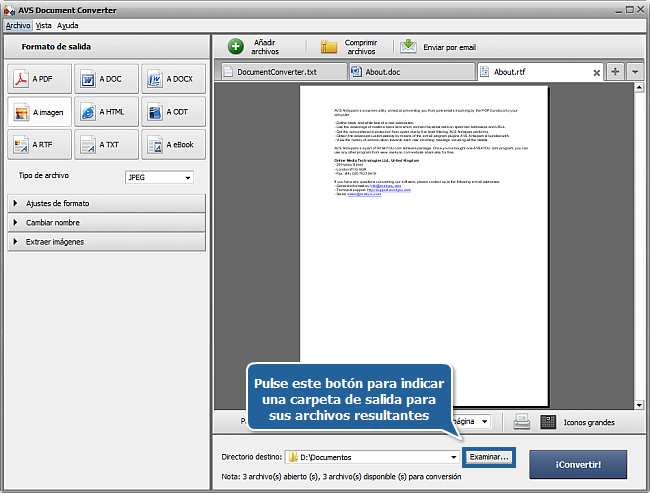Pick the A TXT output format
Image resolution: width=650 pixels, height=493 pixels.
point(107,145)
